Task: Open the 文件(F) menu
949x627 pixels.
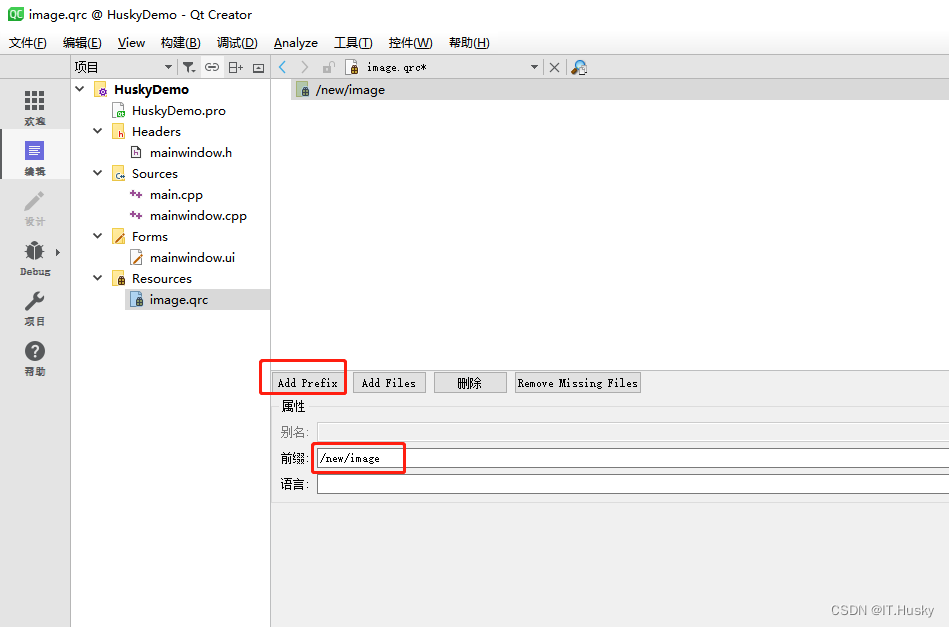Action: [28, 43]
